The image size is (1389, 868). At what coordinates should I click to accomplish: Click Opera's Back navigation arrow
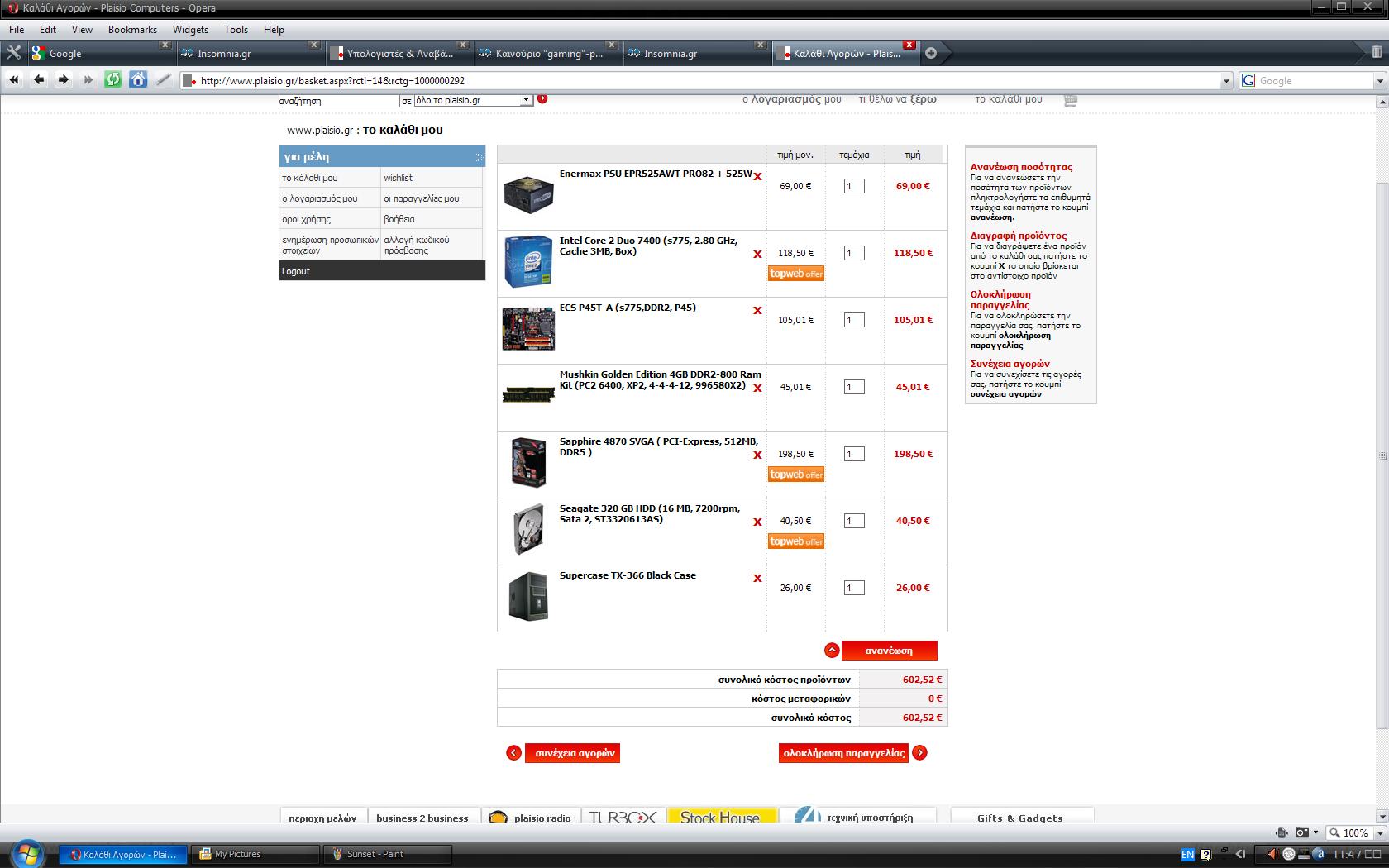39,80
